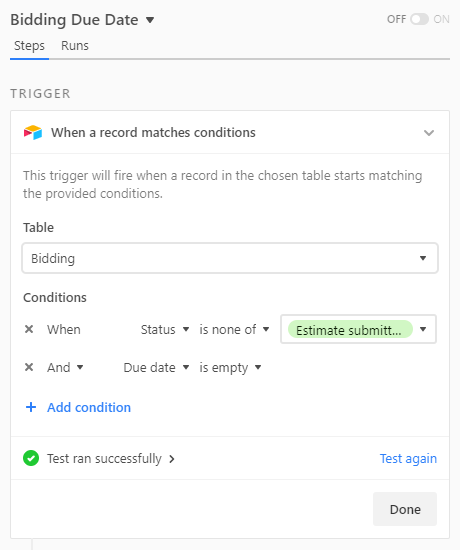This screenshot has height=550, width=460.
Task: Click the Done button
Action: (405, 509)
